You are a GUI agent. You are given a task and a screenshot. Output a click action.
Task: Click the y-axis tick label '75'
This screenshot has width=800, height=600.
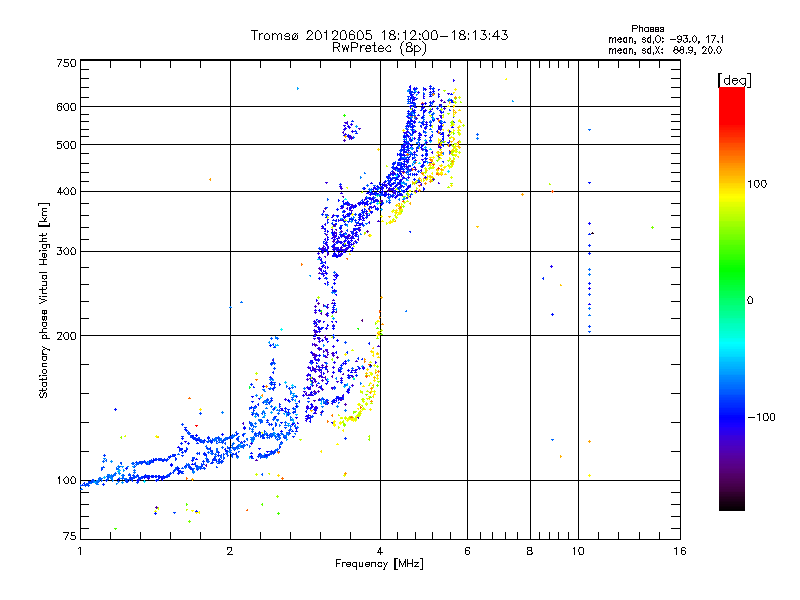[70, 536]
